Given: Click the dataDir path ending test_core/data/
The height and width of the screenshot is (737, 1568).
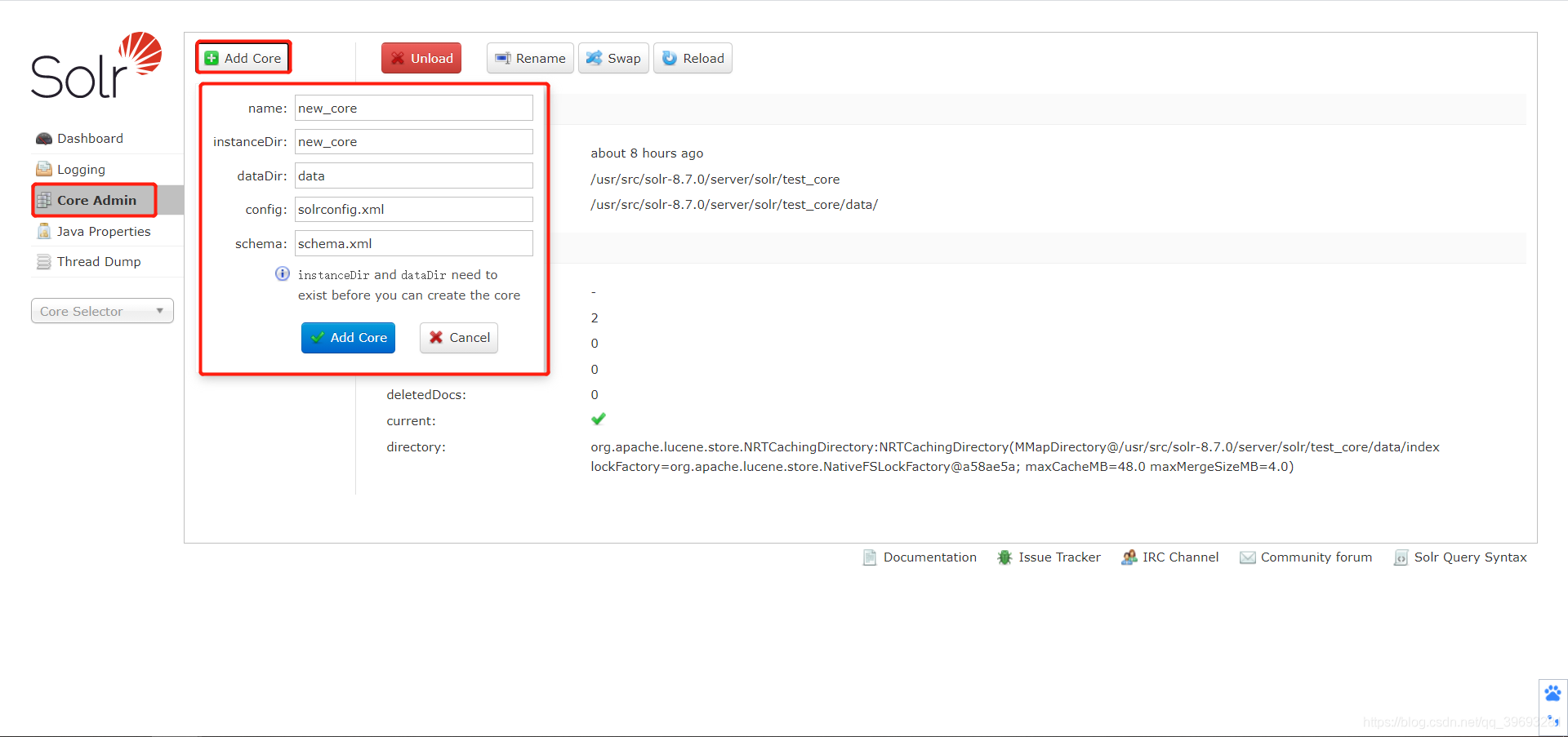Looking at the screenshot, I should [x=734, y=205].
